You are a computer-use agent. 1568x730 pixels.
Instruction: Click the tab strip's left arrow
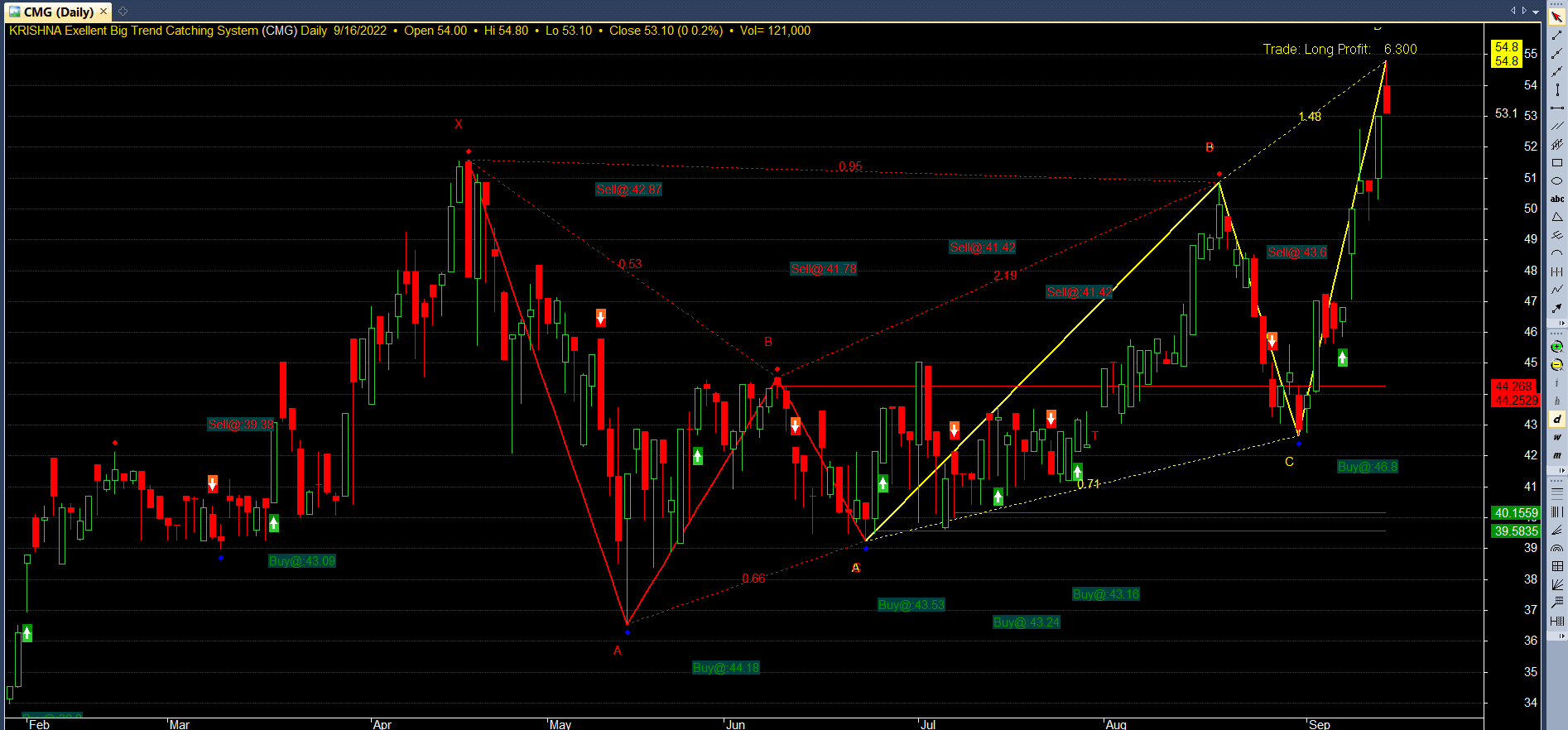point(1513,11)
